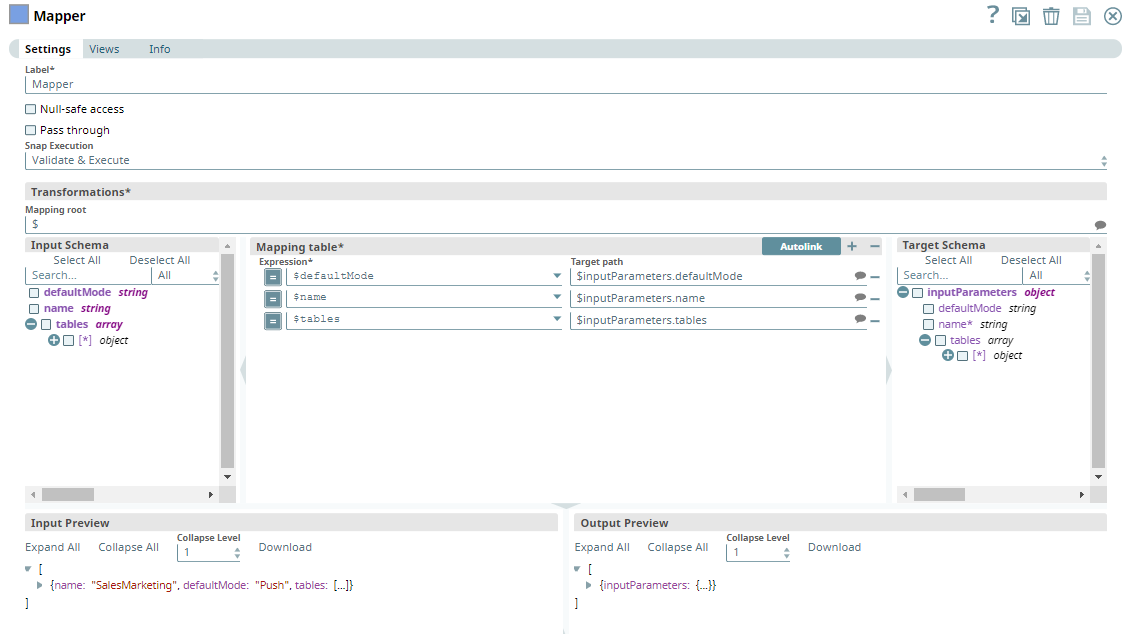Viewport: 1127px width, 634px height.
Task: Toggle expression button for $defaultMode row
Action: [x=273, y=277]
